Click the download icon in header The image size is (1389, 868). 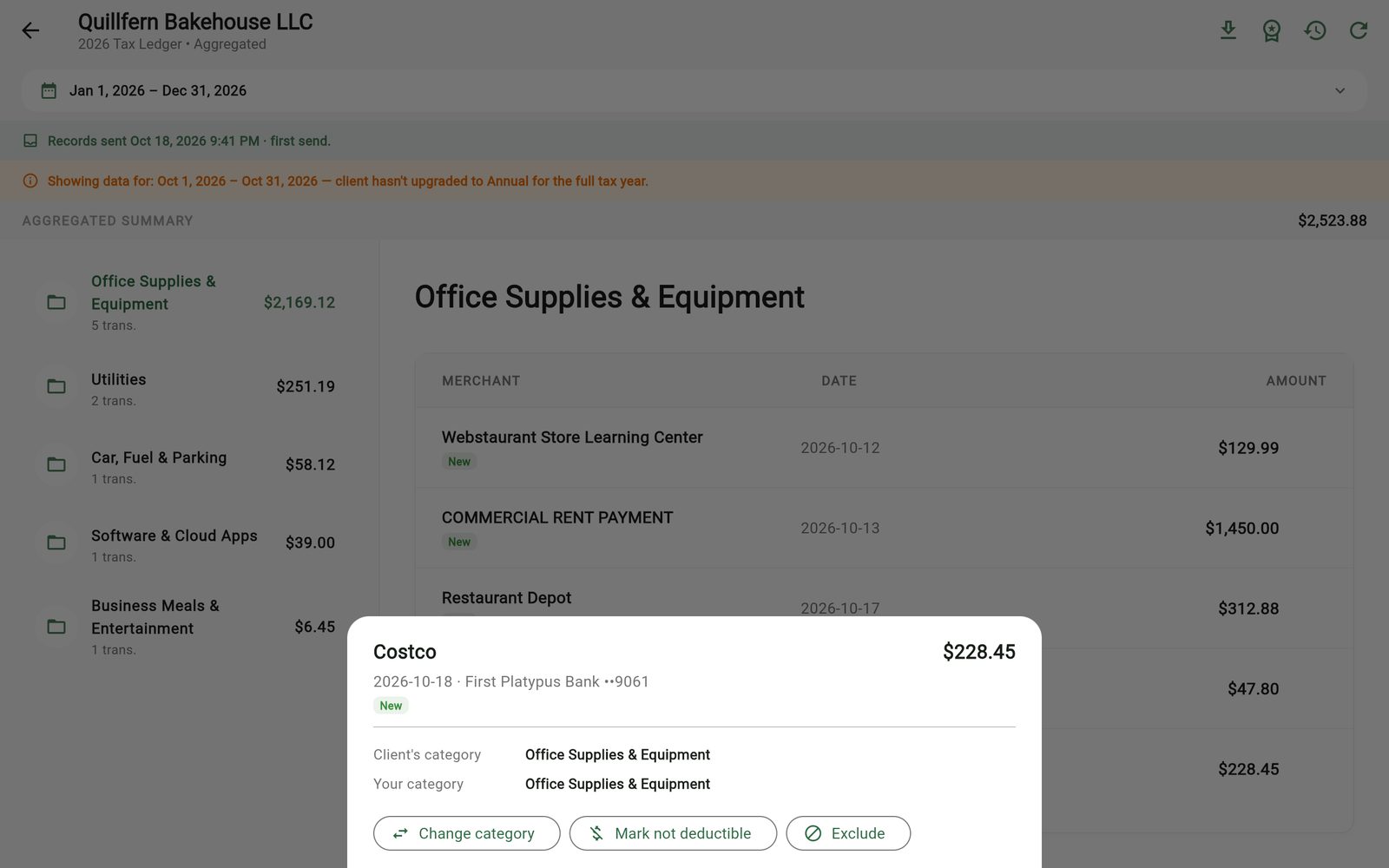[1228, 30]
